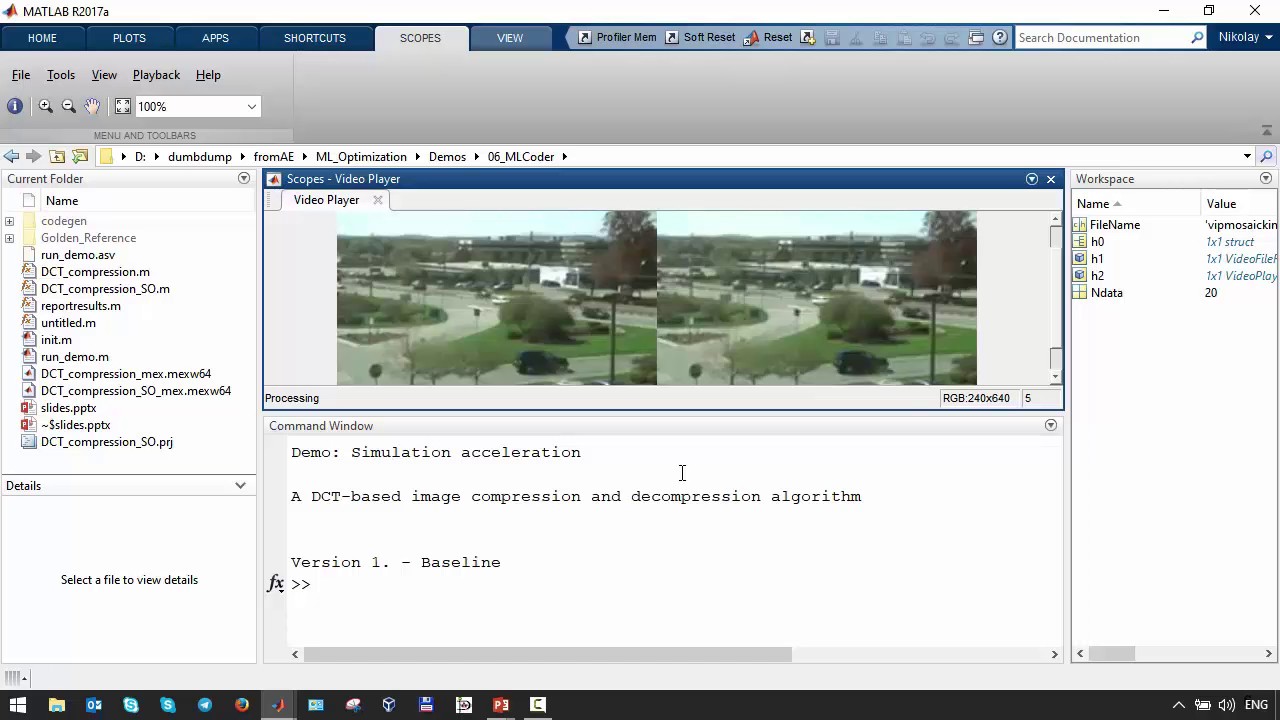
Task: Switch to the PLOTS tab
Action: [x=129, y=38]
